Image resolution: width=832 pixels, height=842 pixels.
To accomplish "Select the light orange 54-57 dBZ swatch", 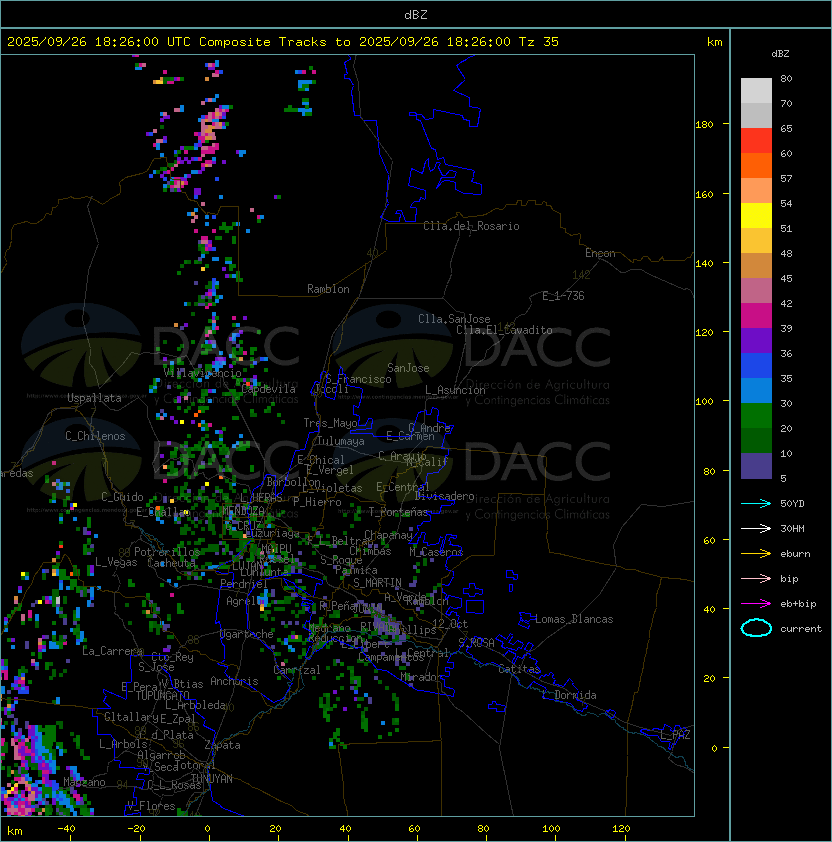I will click(x=756, y=191).
